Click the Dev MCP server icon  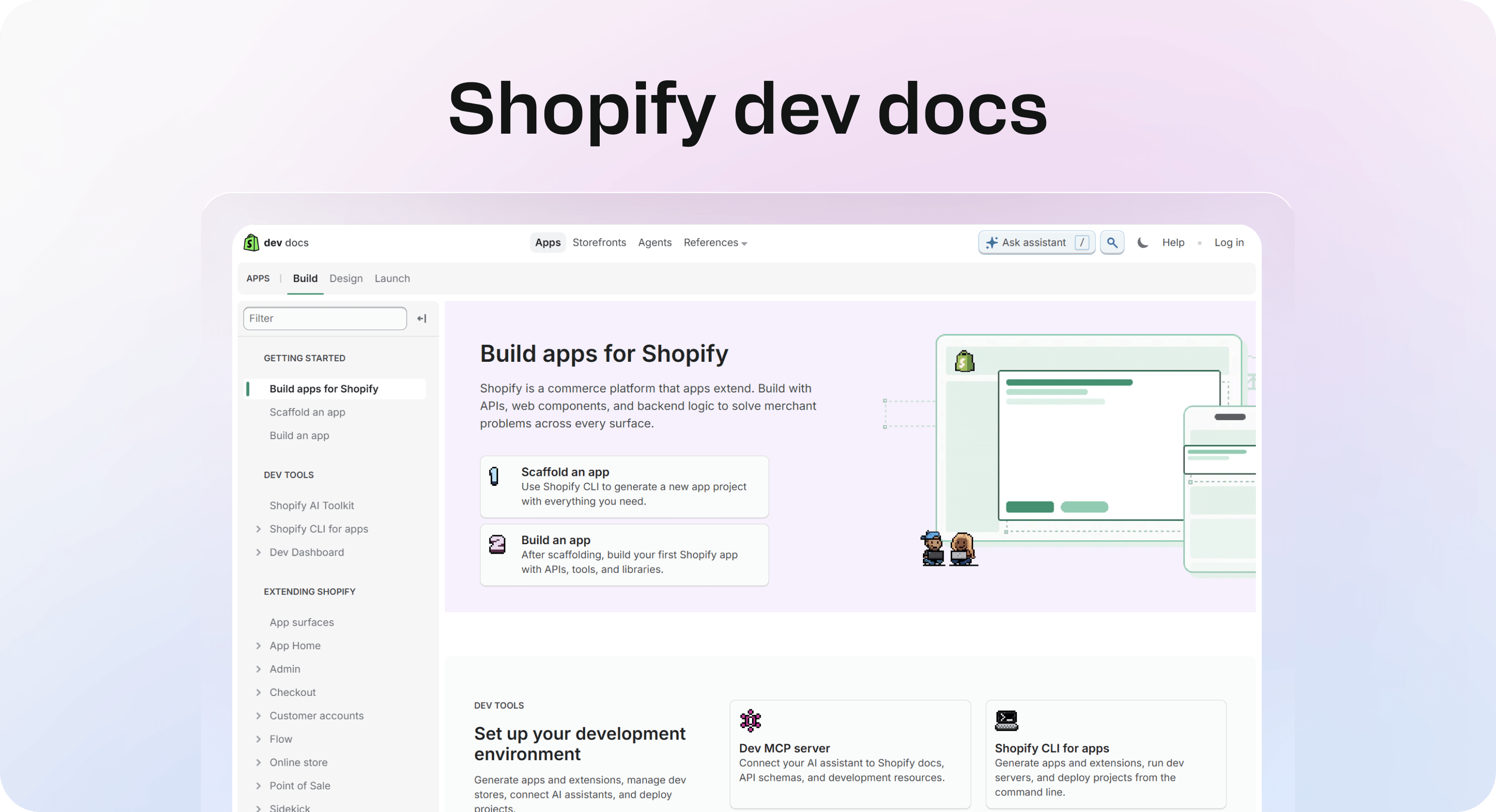[751, 720]
